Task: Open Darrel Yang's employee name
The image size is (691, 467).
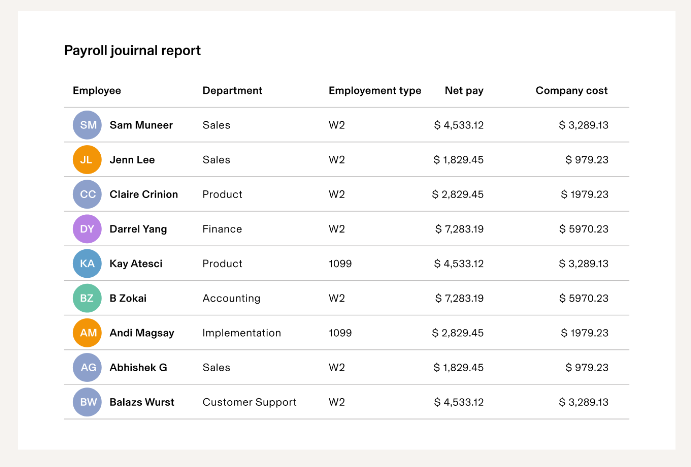Action: pos(138,229)
